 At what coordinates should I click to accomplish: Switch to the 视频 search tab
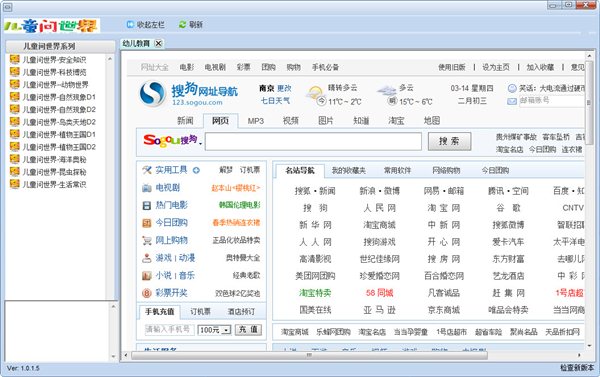click(x=291, y=121)
